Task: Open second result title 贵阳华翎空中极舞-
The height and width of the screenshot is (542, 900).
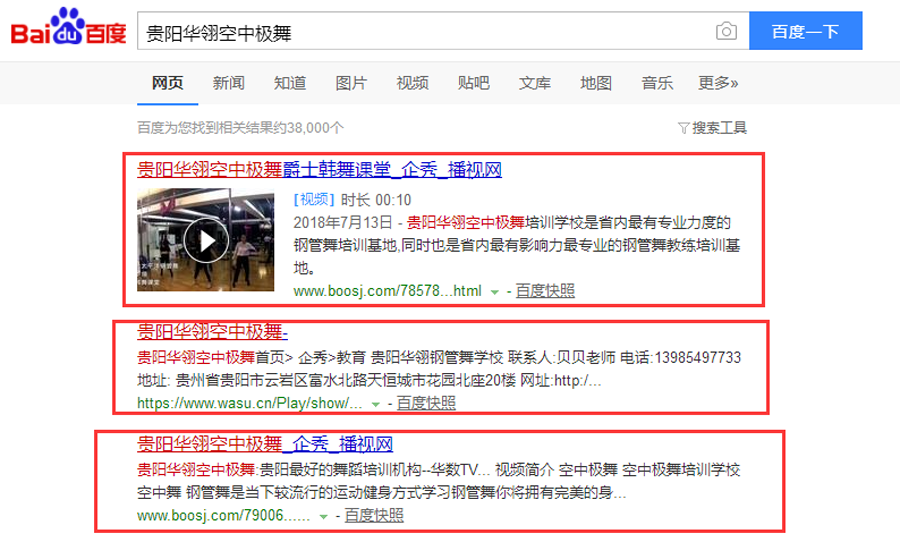Action: 212,331
